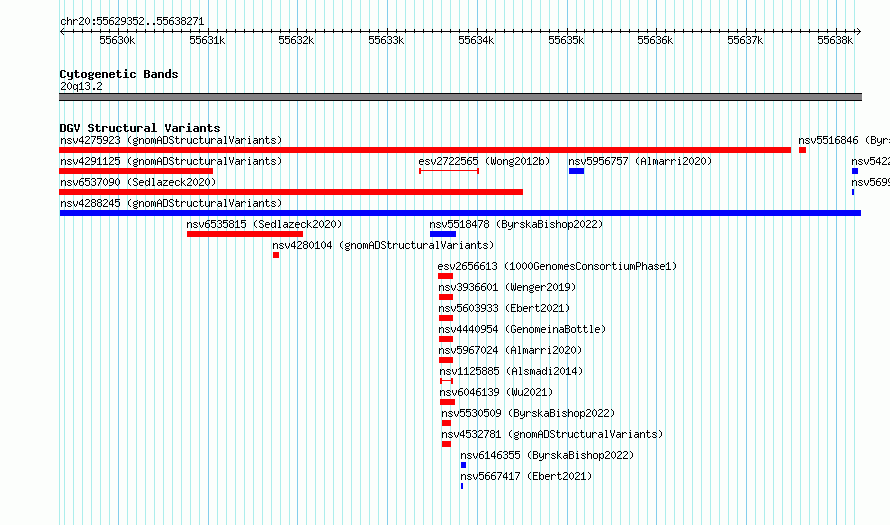
Task: Open nsv4288245 gnomAD variant label
Action: 171,203
